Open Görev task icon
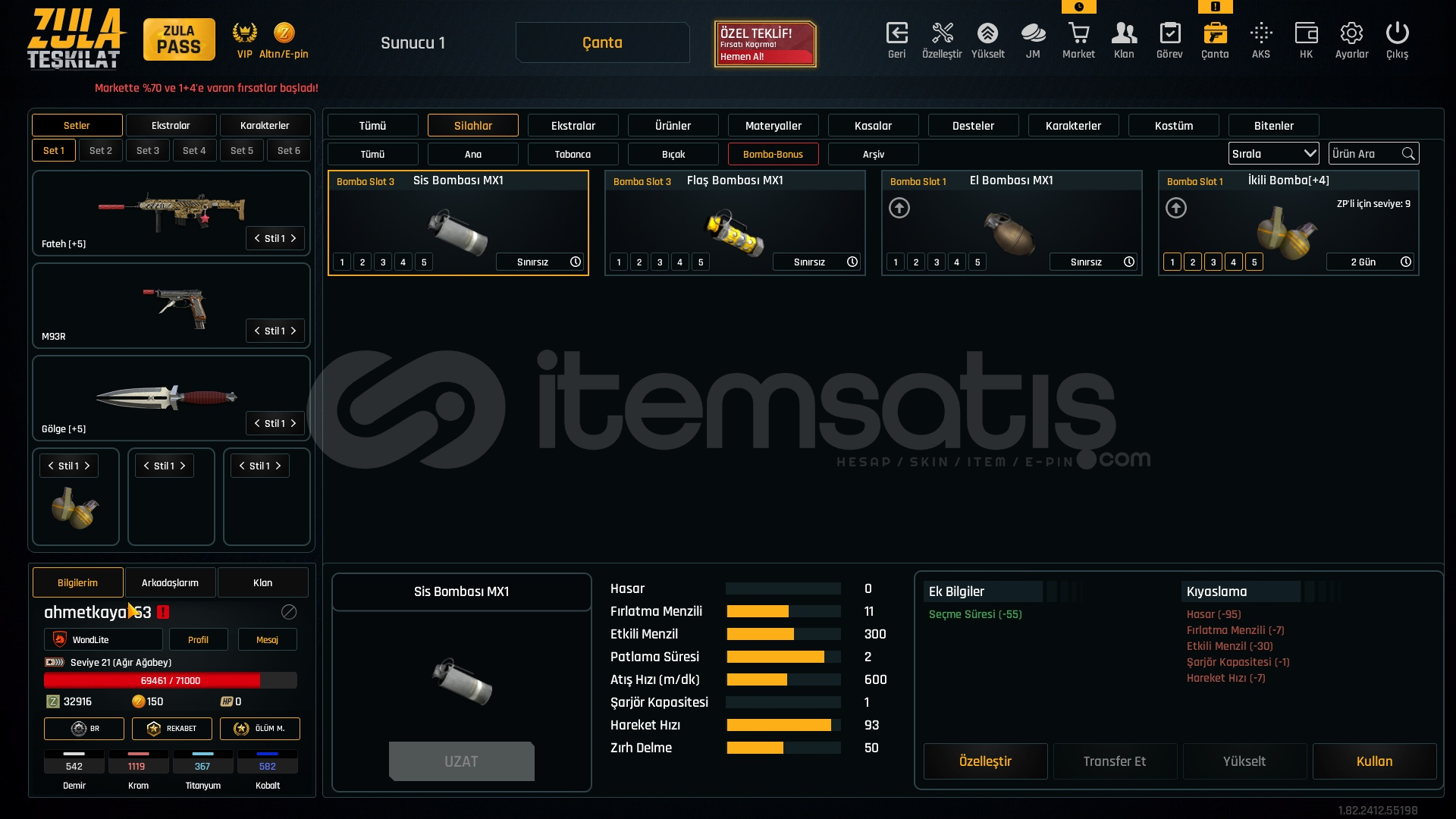 [1169, 34]
